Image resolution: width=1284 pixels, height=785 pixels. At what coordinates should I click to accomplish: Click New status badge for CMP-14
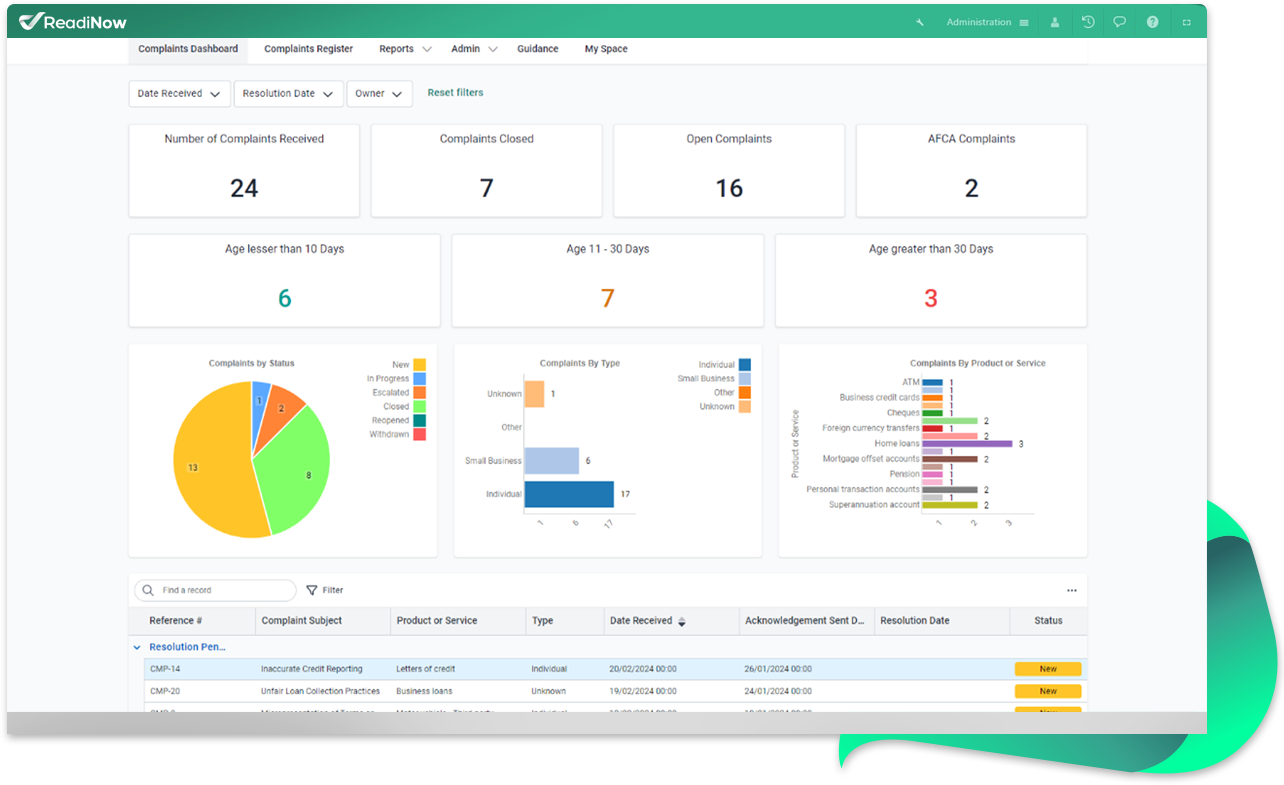click(1048, 669)
